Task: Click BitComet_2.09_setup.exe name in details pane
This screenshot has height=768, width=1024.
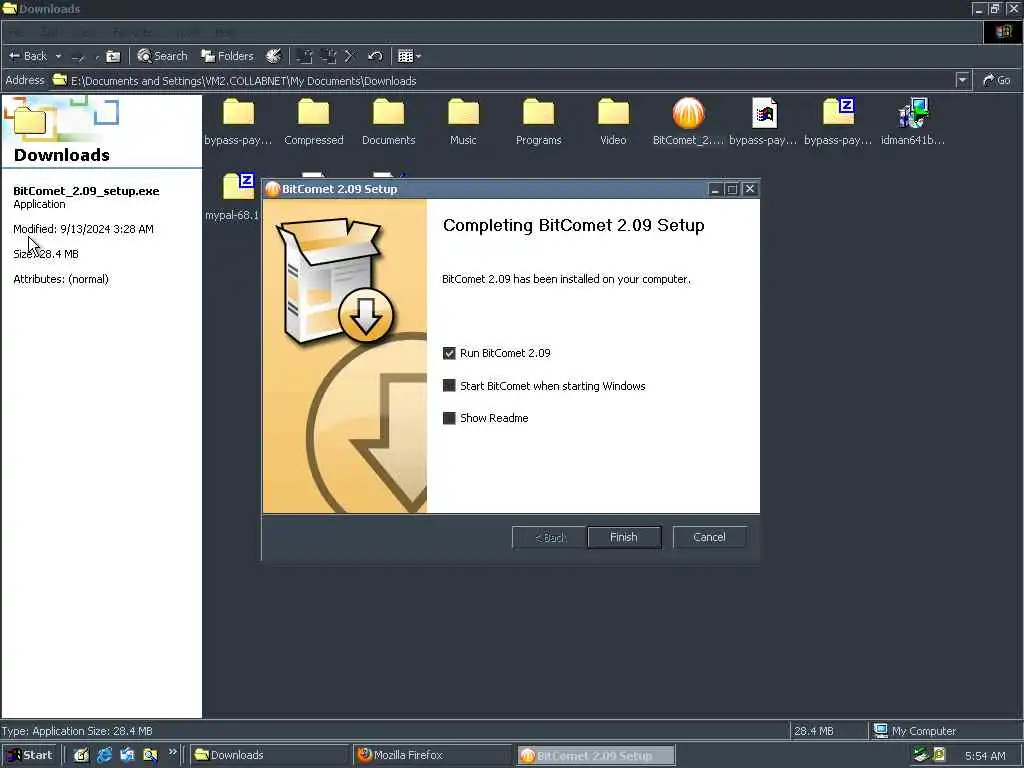Action: pyautogui.click(x=86, y=191)
